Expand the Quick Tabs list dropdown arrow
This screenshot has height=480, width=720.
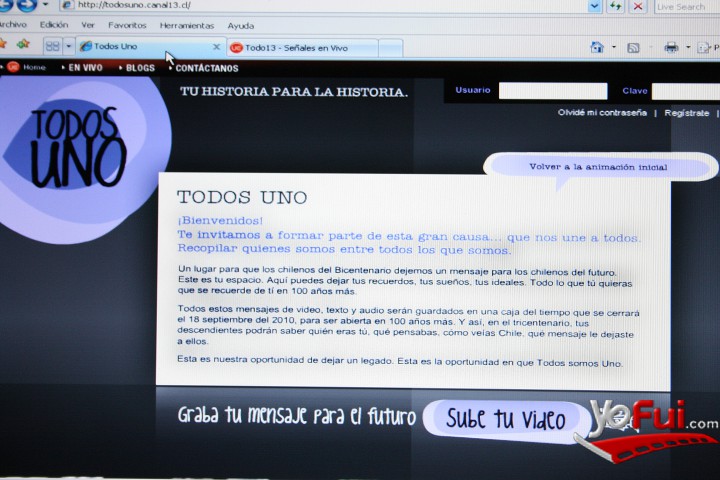pos(68,46)
